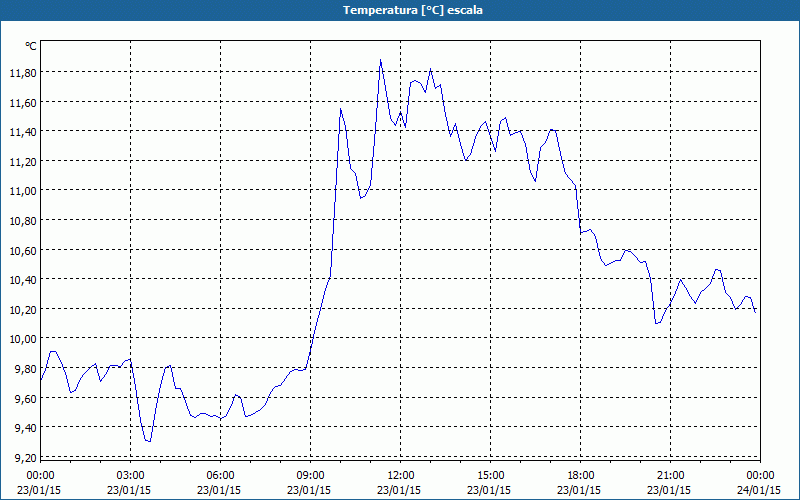Click the 9,80 y-axis value
800x500 pixels.
[26, 368]
